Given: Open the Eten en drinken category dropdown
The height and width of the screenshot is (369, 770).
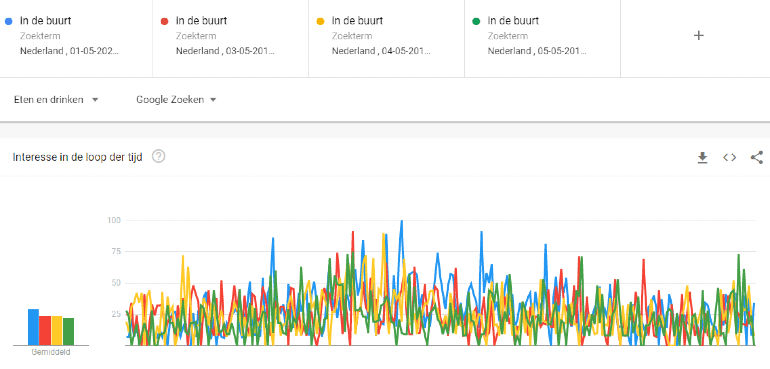Looking at the screenshot, I should (56, 100).
